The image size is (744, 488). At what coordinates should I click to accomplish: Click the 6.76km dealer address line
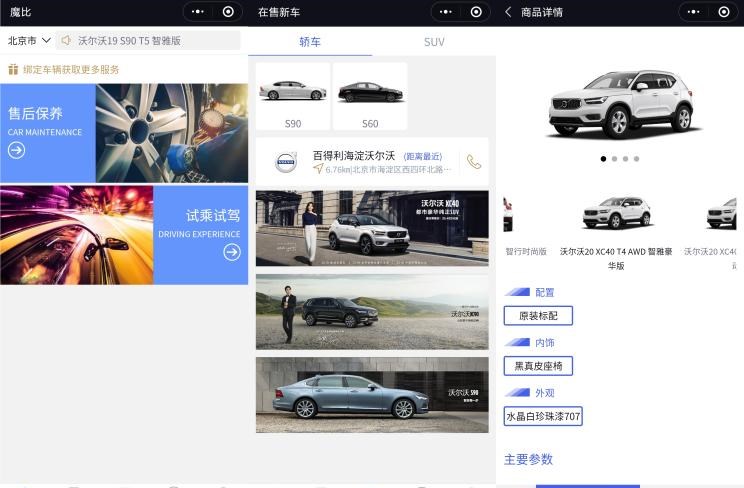pos(388,169)
